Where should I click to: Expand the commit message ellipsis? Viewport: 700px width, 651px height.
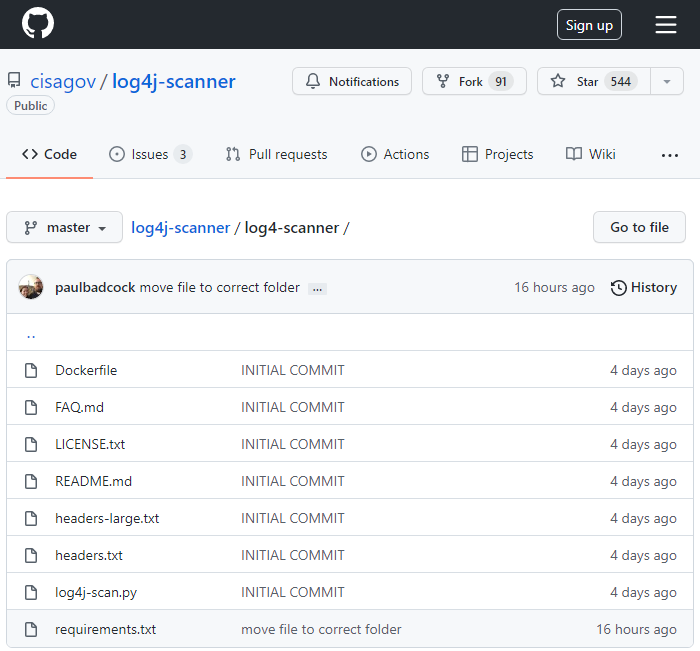tap(317, 288)
